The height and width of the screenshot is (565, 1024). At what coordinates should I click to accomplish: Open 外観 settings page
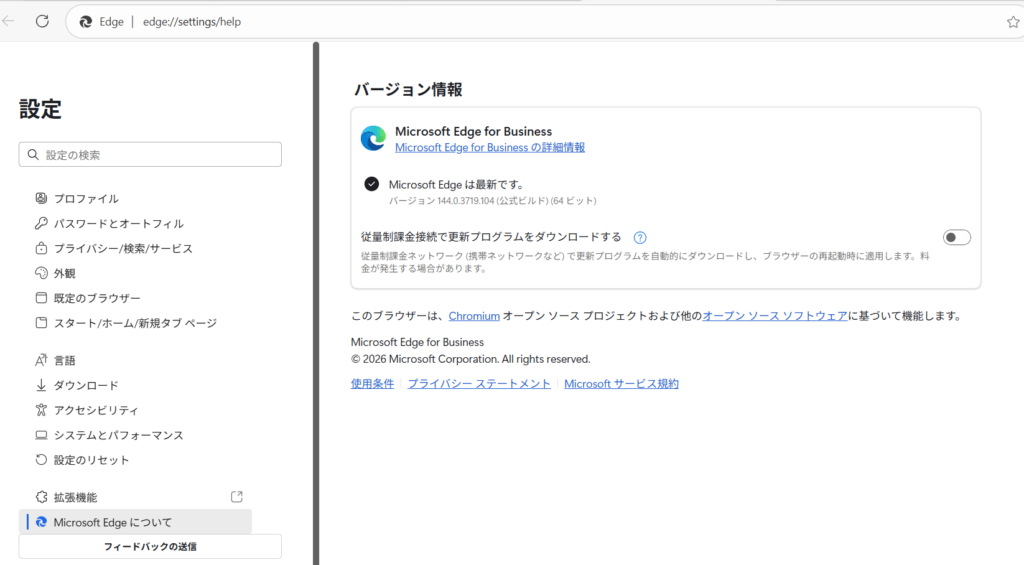(64, 273)
